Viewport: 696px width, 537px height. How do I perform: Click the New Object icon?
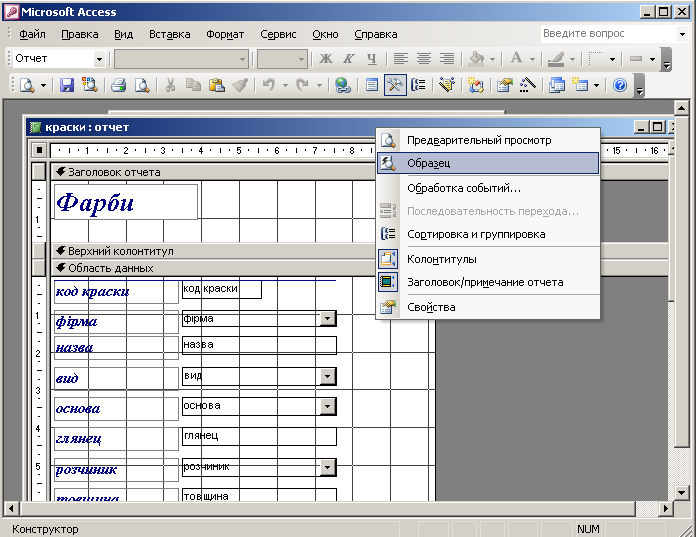pyautogui.click(x=580, y=85)
